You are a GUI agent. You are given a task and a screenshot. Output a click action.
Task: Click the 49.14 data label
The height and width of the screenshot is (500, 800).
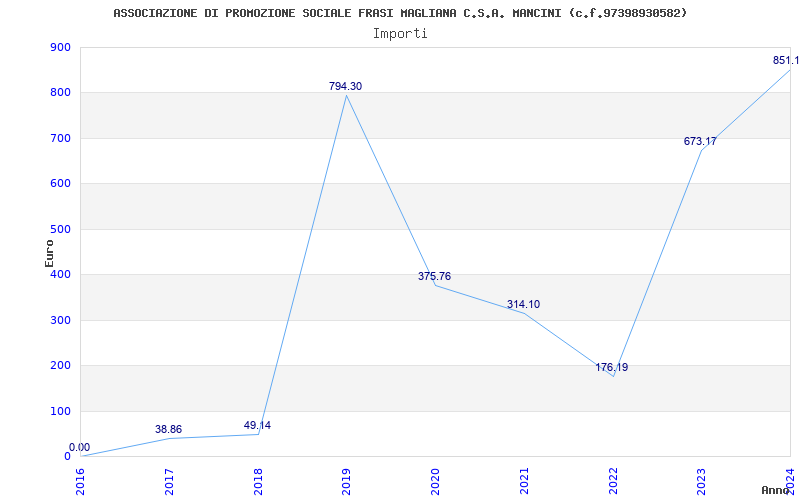click(x=257, y=426)
